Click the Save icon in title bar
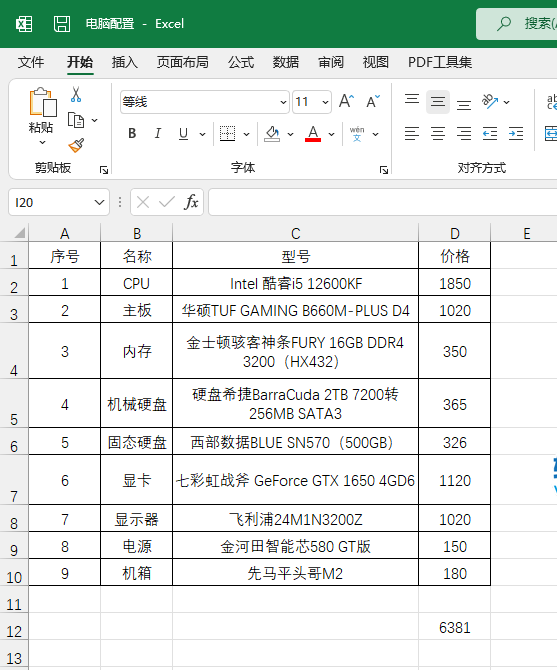Screen dimensions: 557x670 [x=62, y=24]
